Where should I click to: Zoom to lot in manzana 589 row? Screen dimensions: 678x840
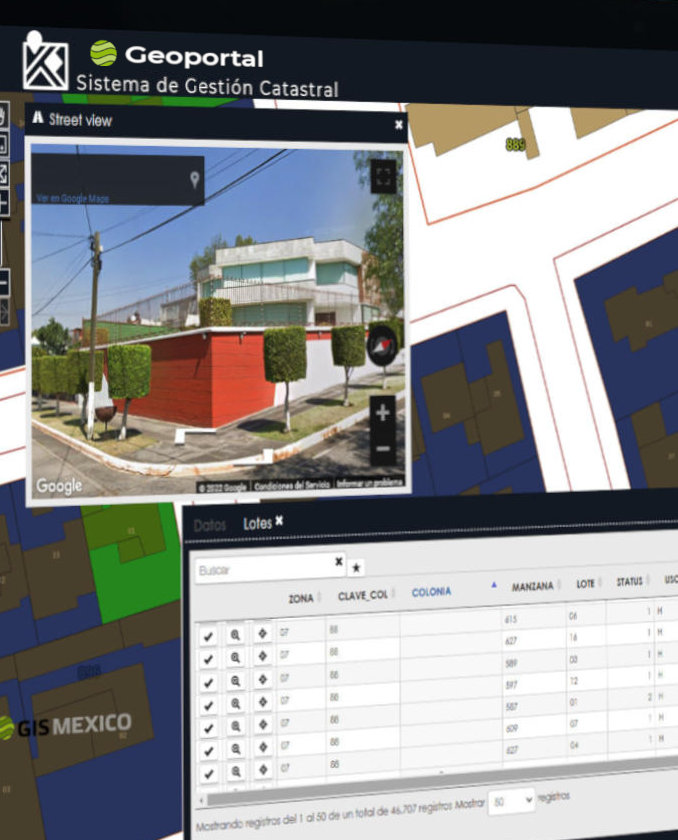235,681
